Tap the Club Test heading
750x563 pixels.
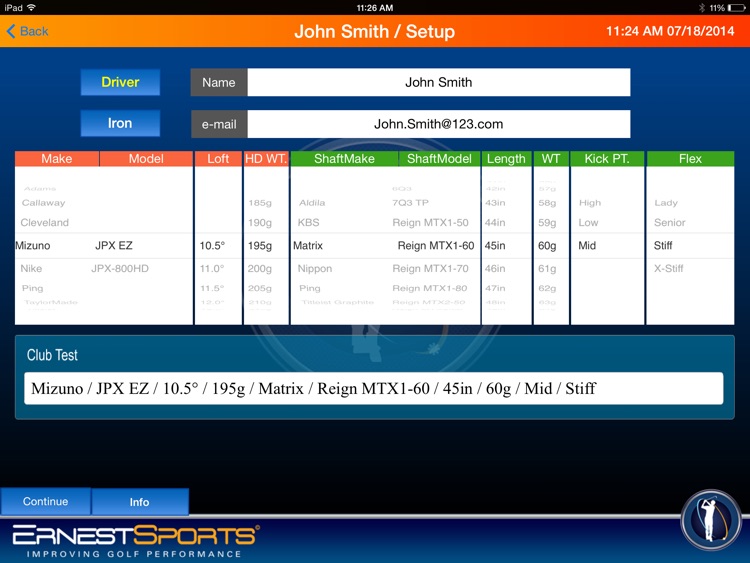tap(52, 355)
